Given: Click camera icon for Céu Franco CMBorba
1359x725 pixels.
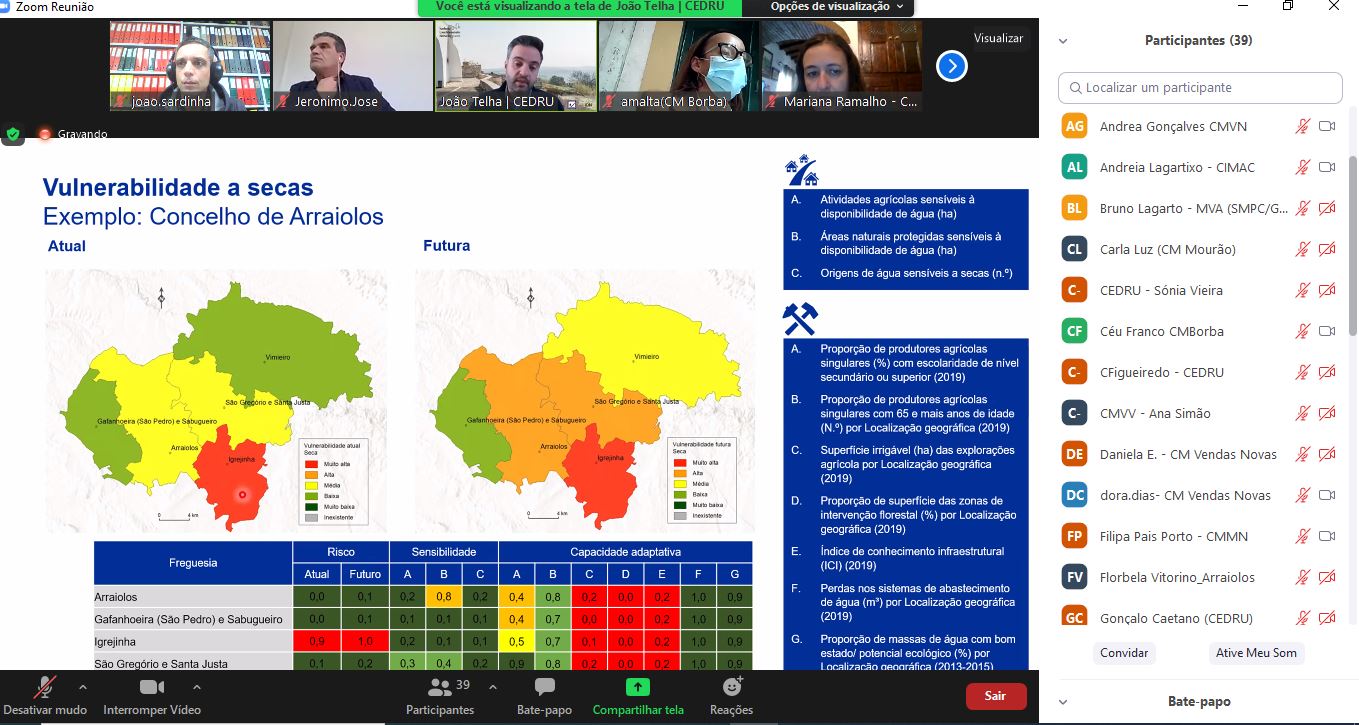Looking at the screenshot, I should (x=1327, y=331).
